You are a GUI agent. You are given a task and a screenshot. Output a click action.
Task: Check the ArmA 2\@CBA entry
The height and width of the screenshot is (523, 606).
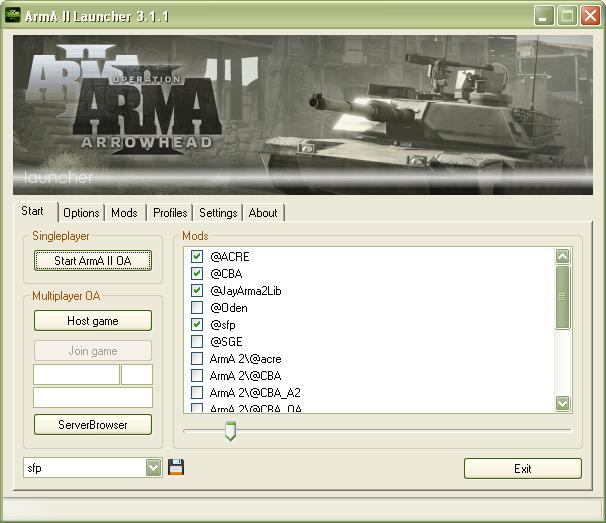[x=197, y=375]
